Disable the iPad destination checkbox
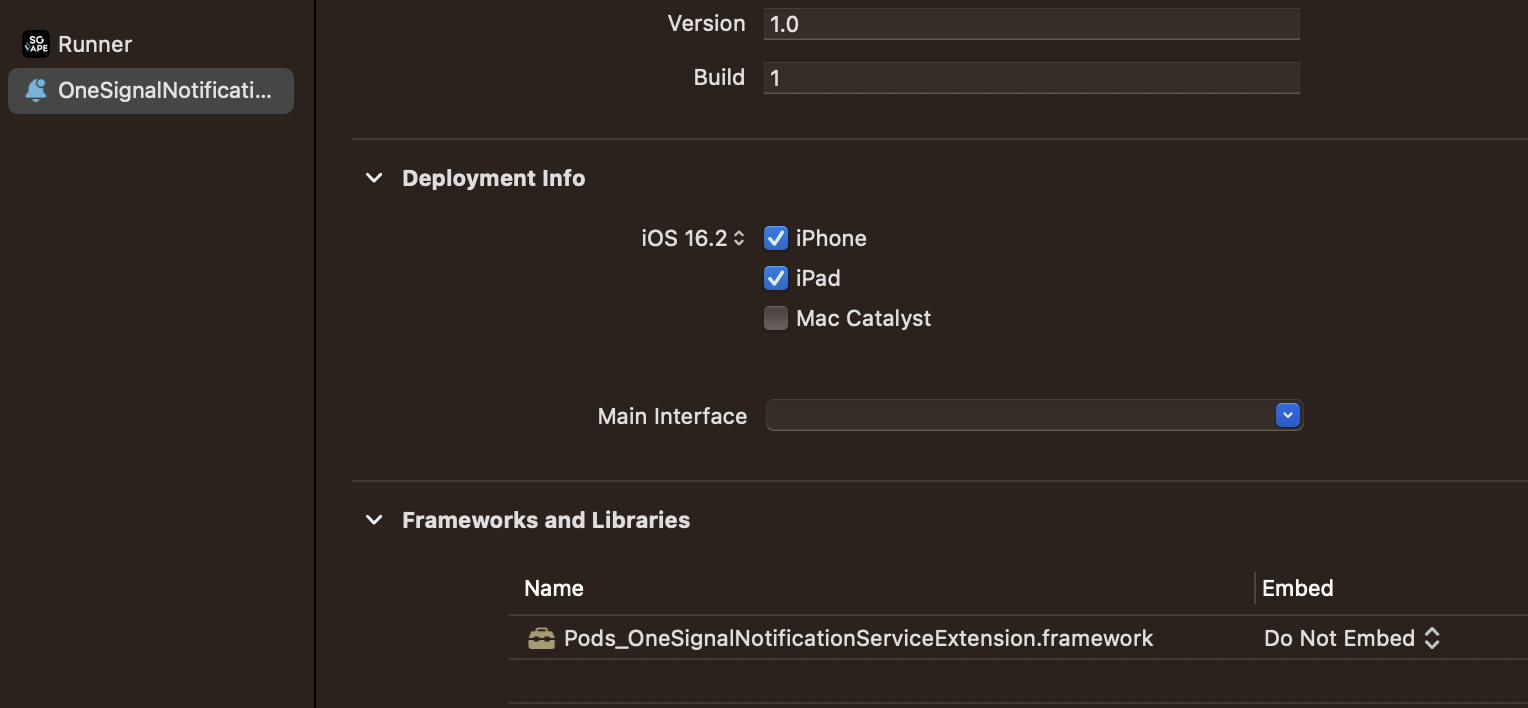Screen dimensions: 1528x708 click(776, 278)
